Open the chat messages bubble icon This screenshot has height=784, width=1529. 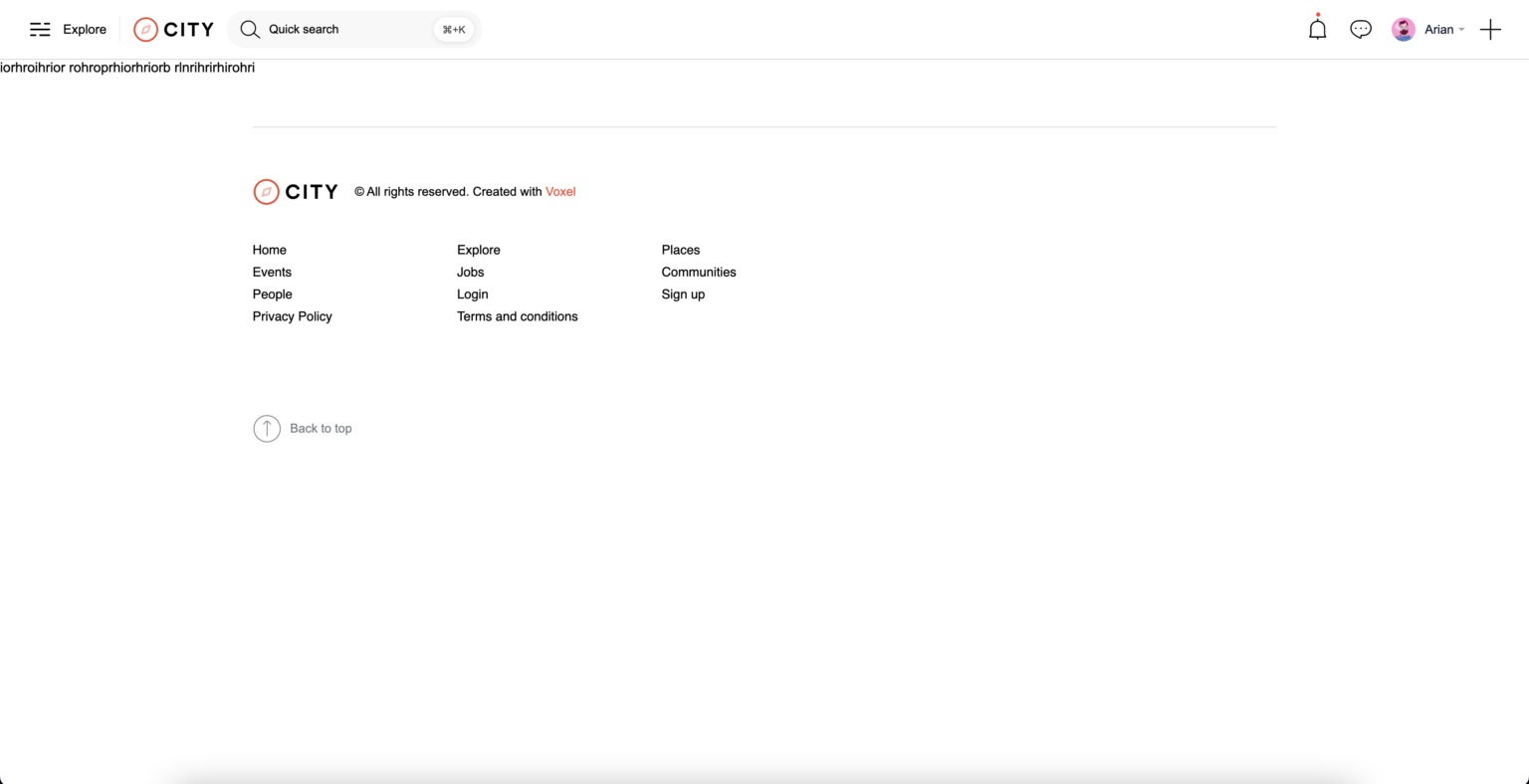point(1361,30)
